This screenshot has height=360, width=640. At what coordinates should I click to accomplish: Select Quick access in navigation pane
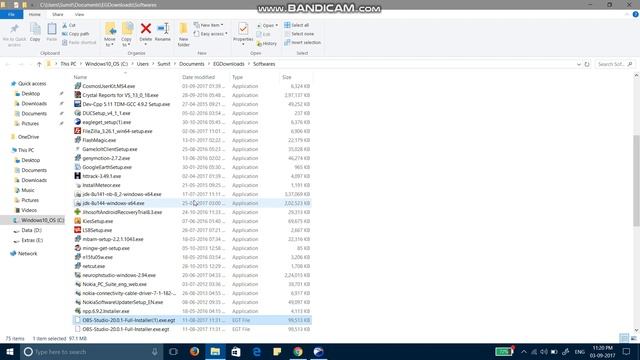point(32,84)
